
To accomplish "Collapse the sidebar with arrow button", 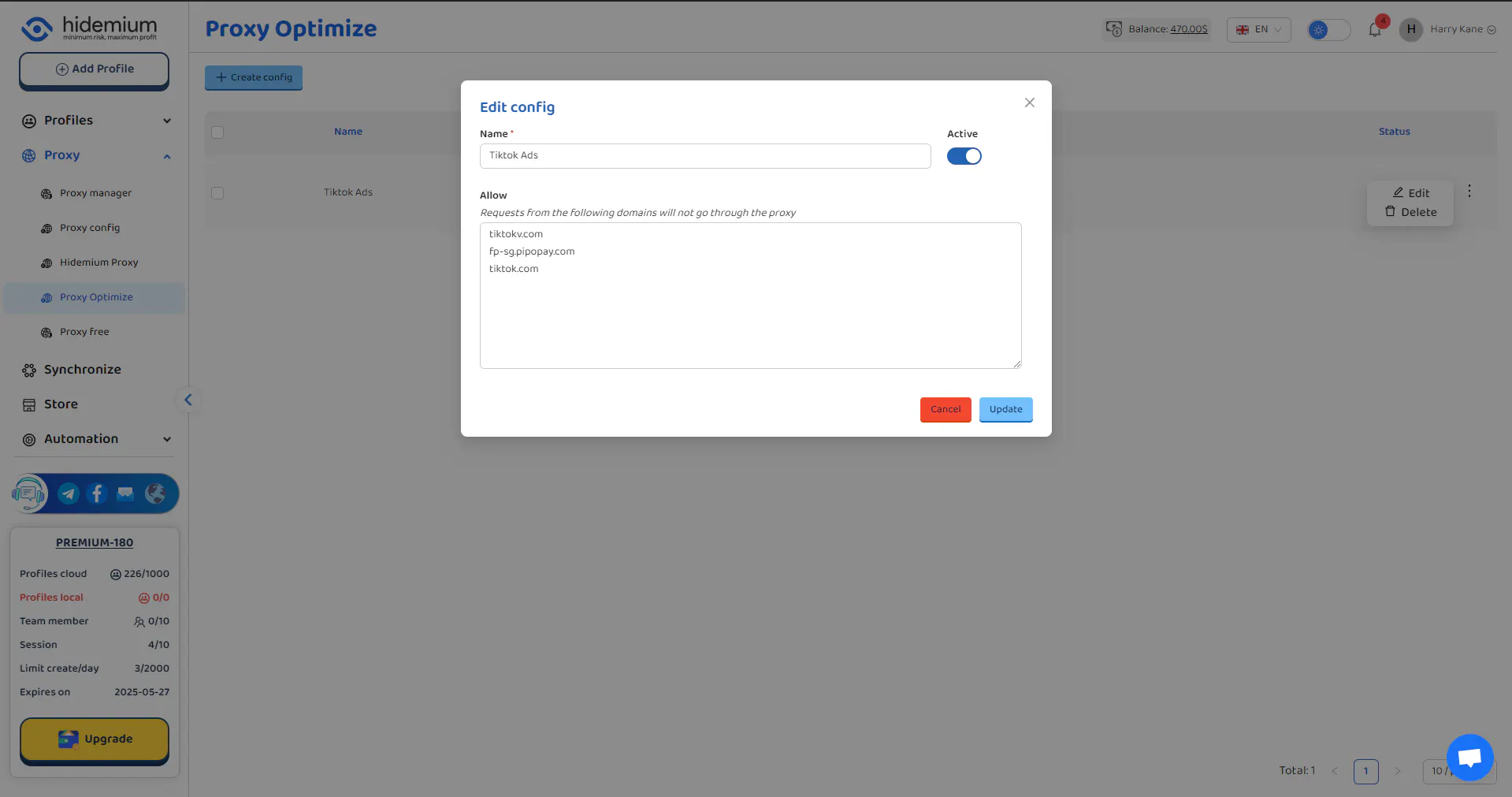I will point(188,400).
